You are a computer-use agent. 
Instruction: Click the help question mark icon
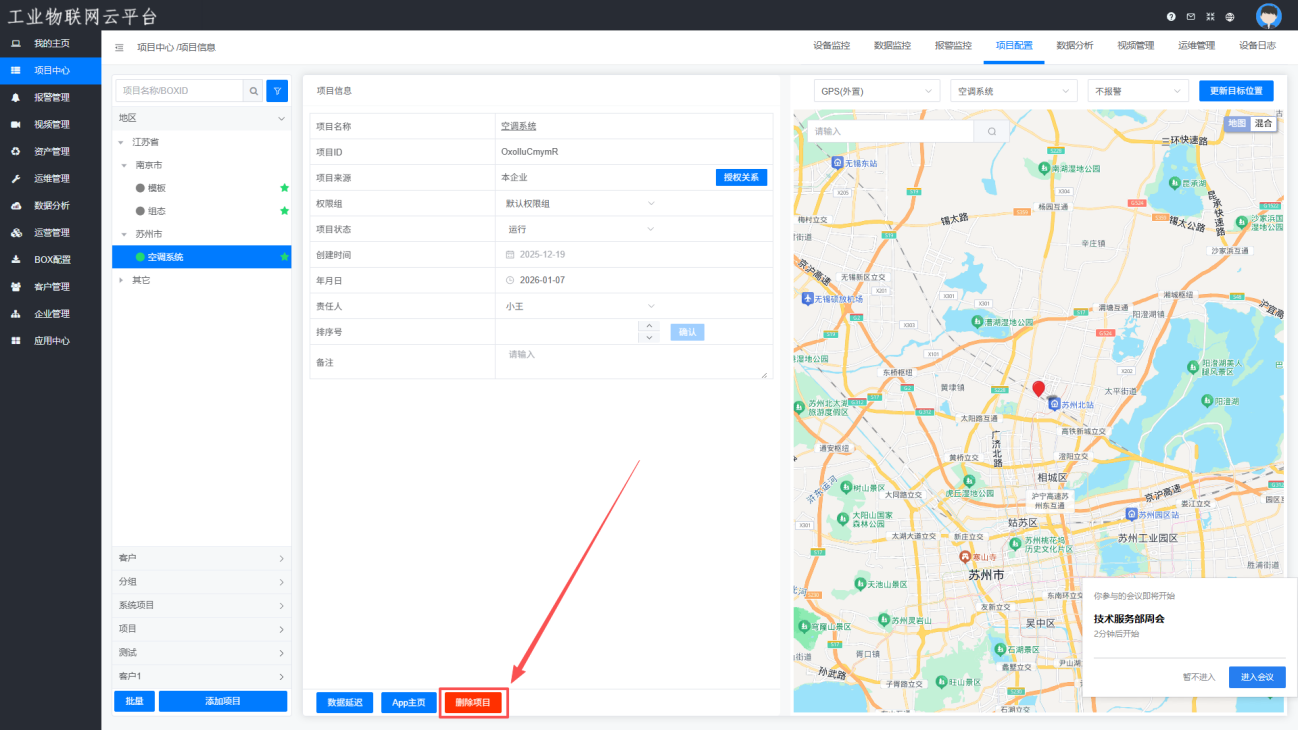[x=1171, y=17]
